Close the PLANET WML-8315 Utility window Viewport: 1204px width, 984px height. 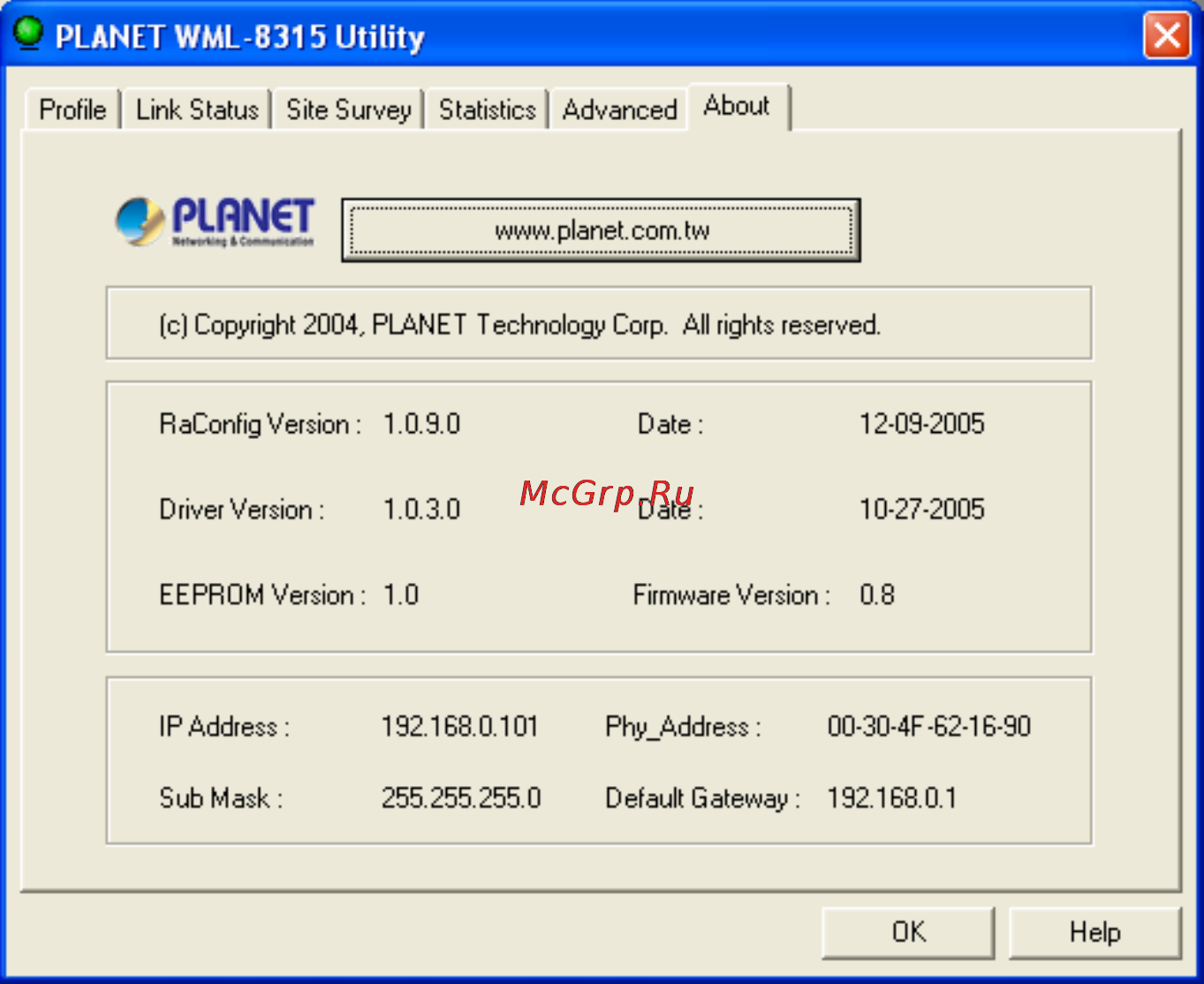tap(1167, 35)
